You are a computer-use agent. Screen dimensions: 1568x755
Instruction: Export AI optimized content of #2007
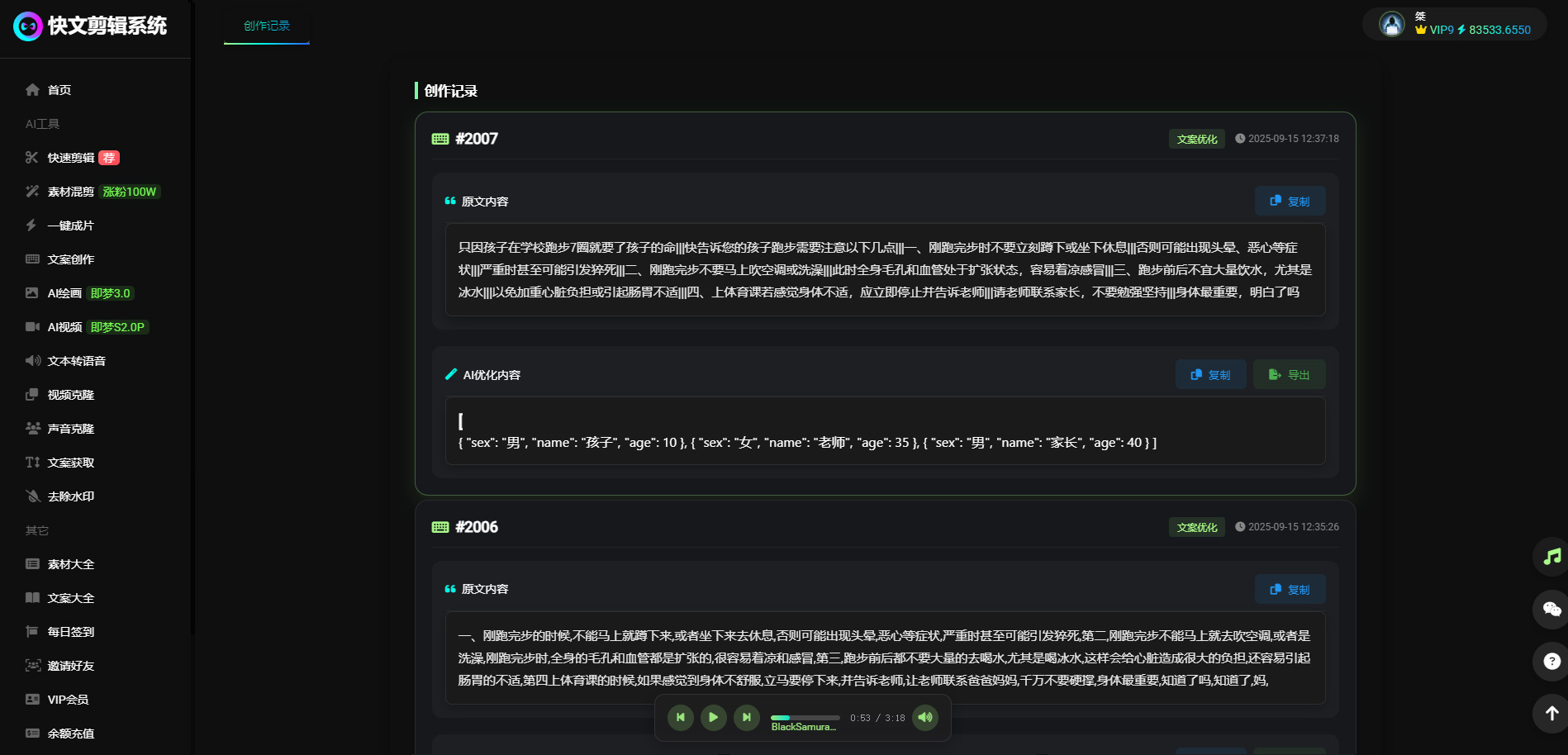tap(1289, 374)
